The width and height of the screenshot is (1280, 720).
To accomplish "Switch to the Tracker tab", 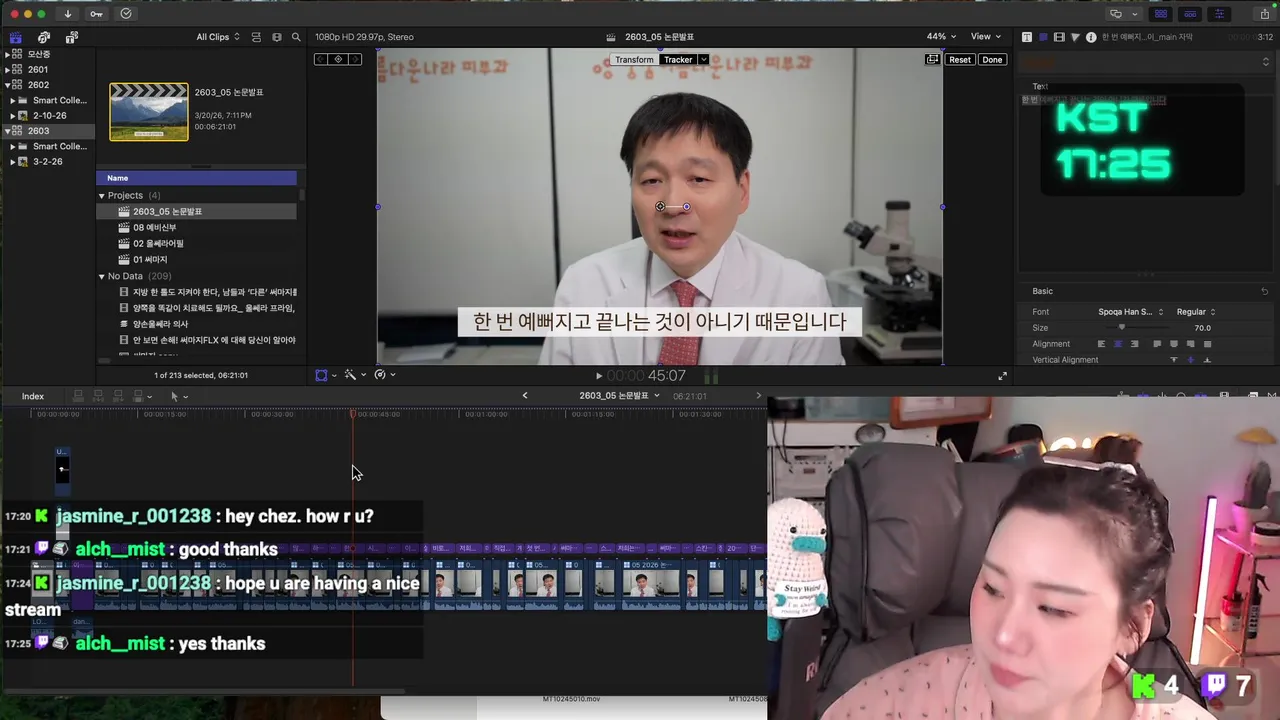I will click(x=678, y=59).
